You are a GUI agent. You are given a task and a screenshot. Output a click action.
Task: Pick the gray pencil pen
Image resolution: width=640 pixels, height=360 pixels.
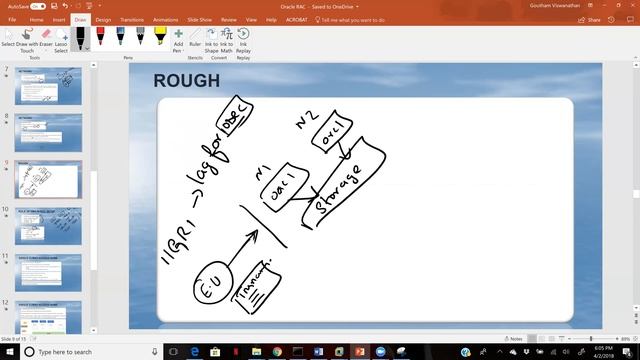tap(140, 36)
